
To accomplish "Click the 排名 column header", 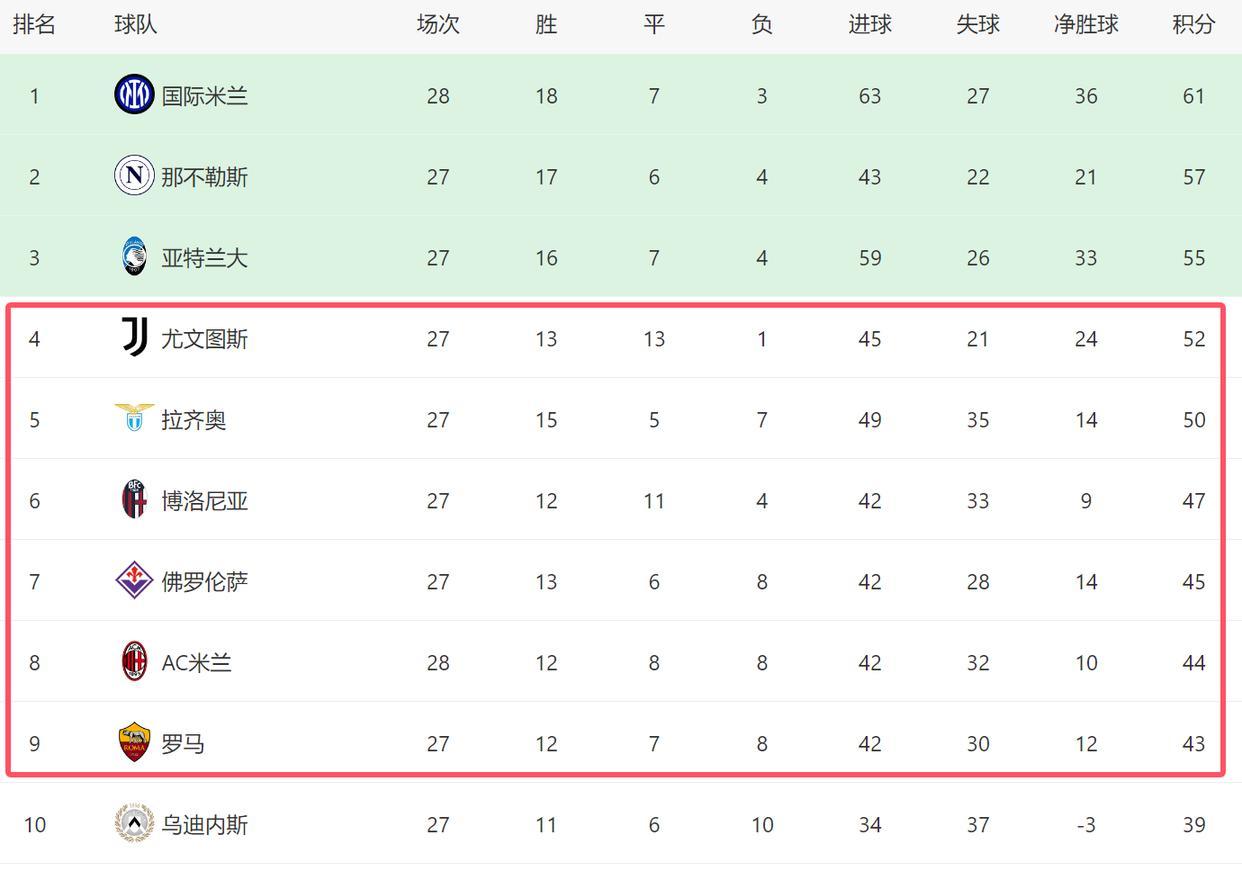I will [x=34, y=25].
